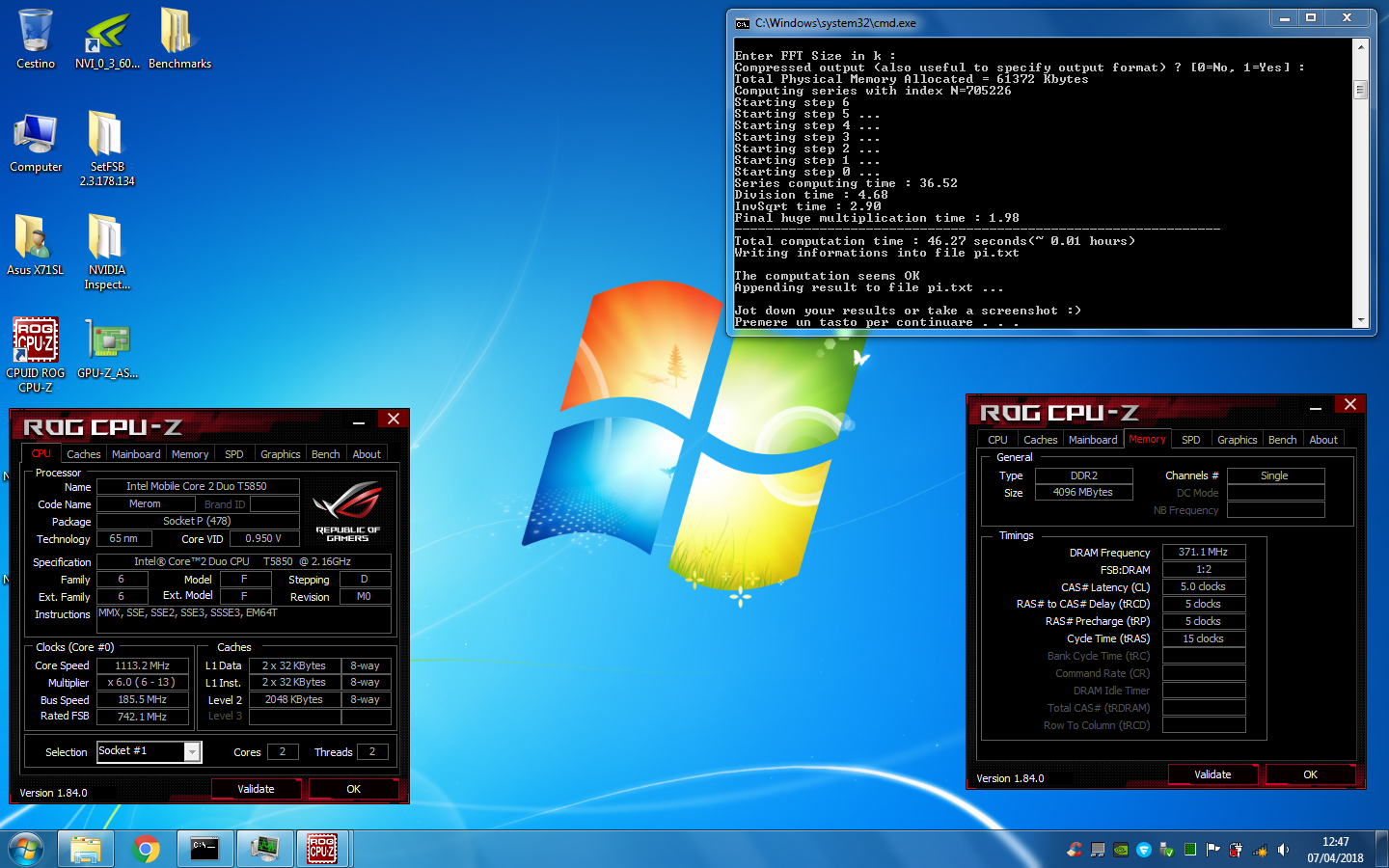Launch Google Chrome from the taskbar
Viewport: 1389px width, 868px height.
[146, 849]
